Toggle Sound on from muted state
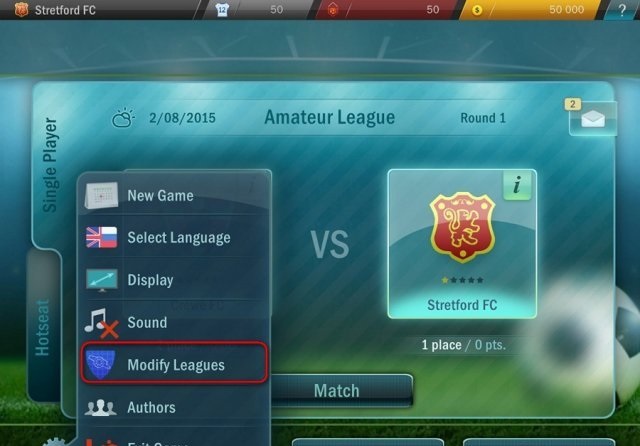This screenshot has height=446, width=640. click(175, 322)
